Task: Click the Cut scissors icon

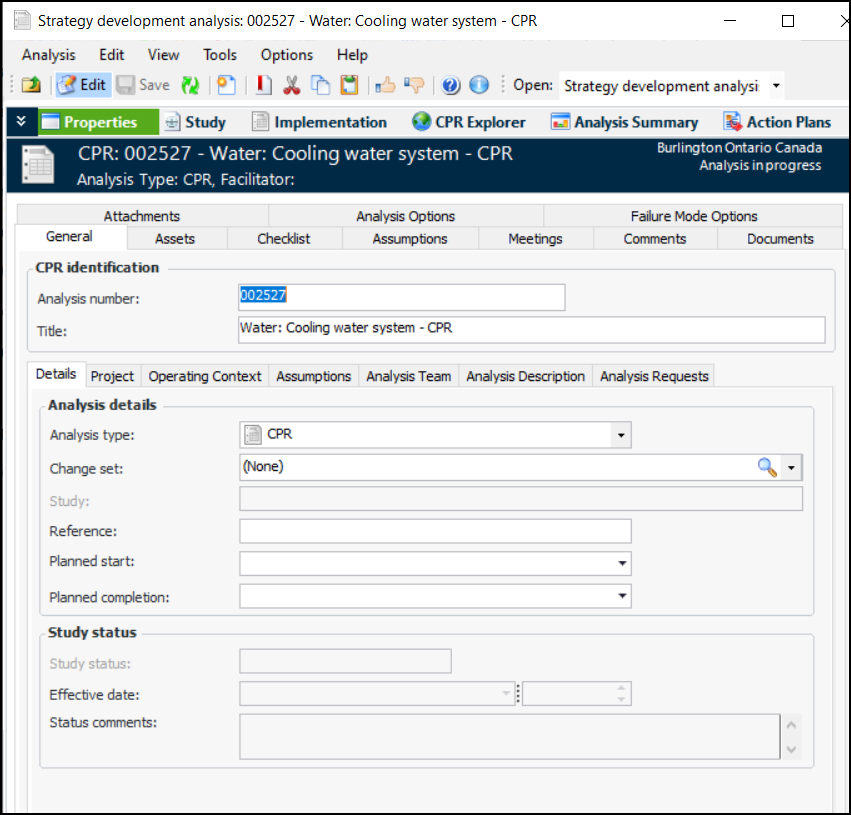Action: pyautogui.click(x=291, y=85)
